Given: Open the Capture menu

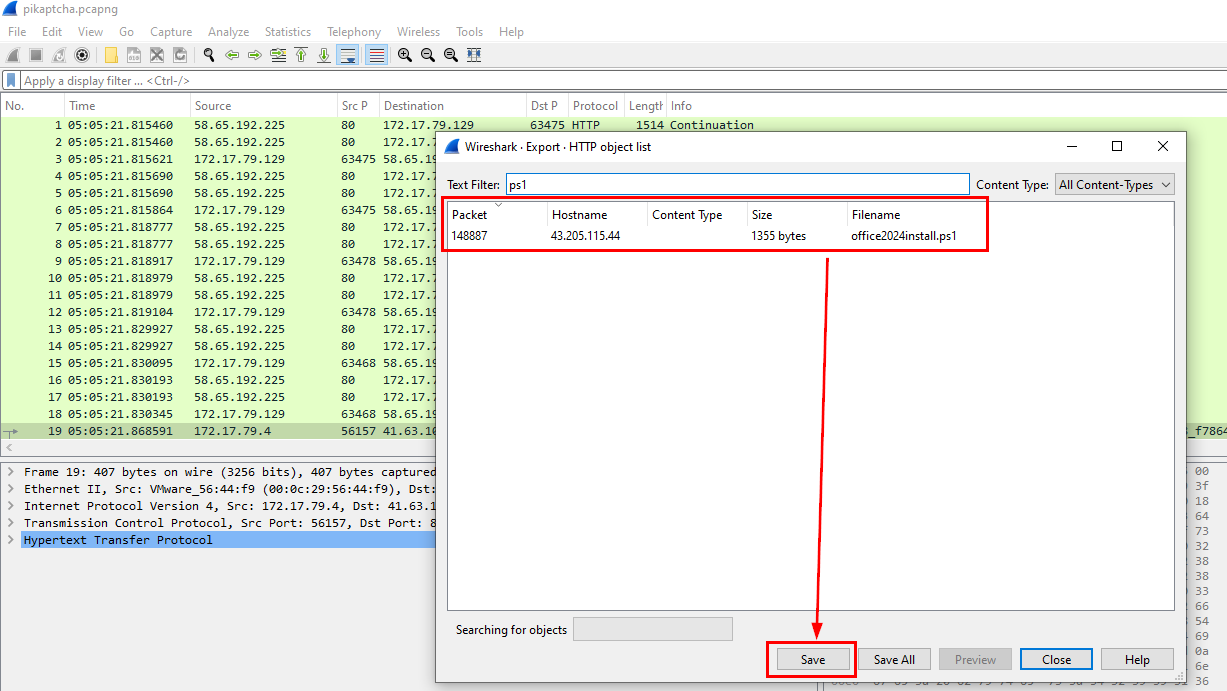Looking at the screenshot, I should tap(171, 32).
